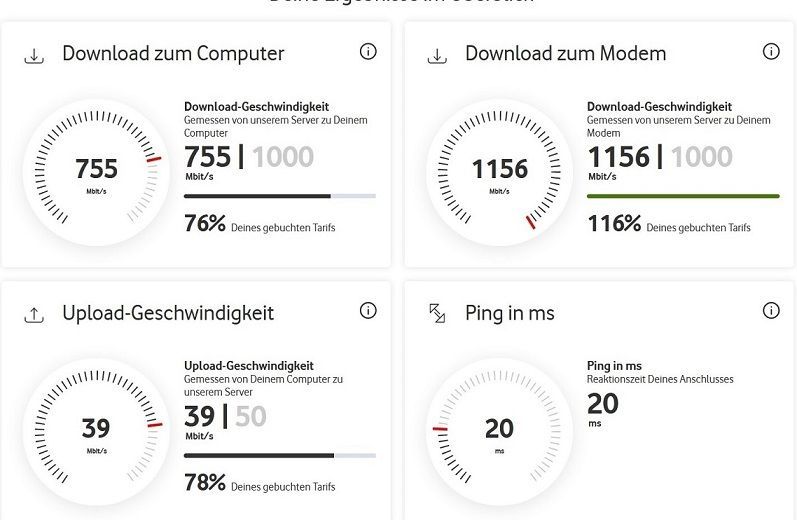The image size is (797, 520).
Task: Click the Download zum Computer heading
Action: click(173, 54)
